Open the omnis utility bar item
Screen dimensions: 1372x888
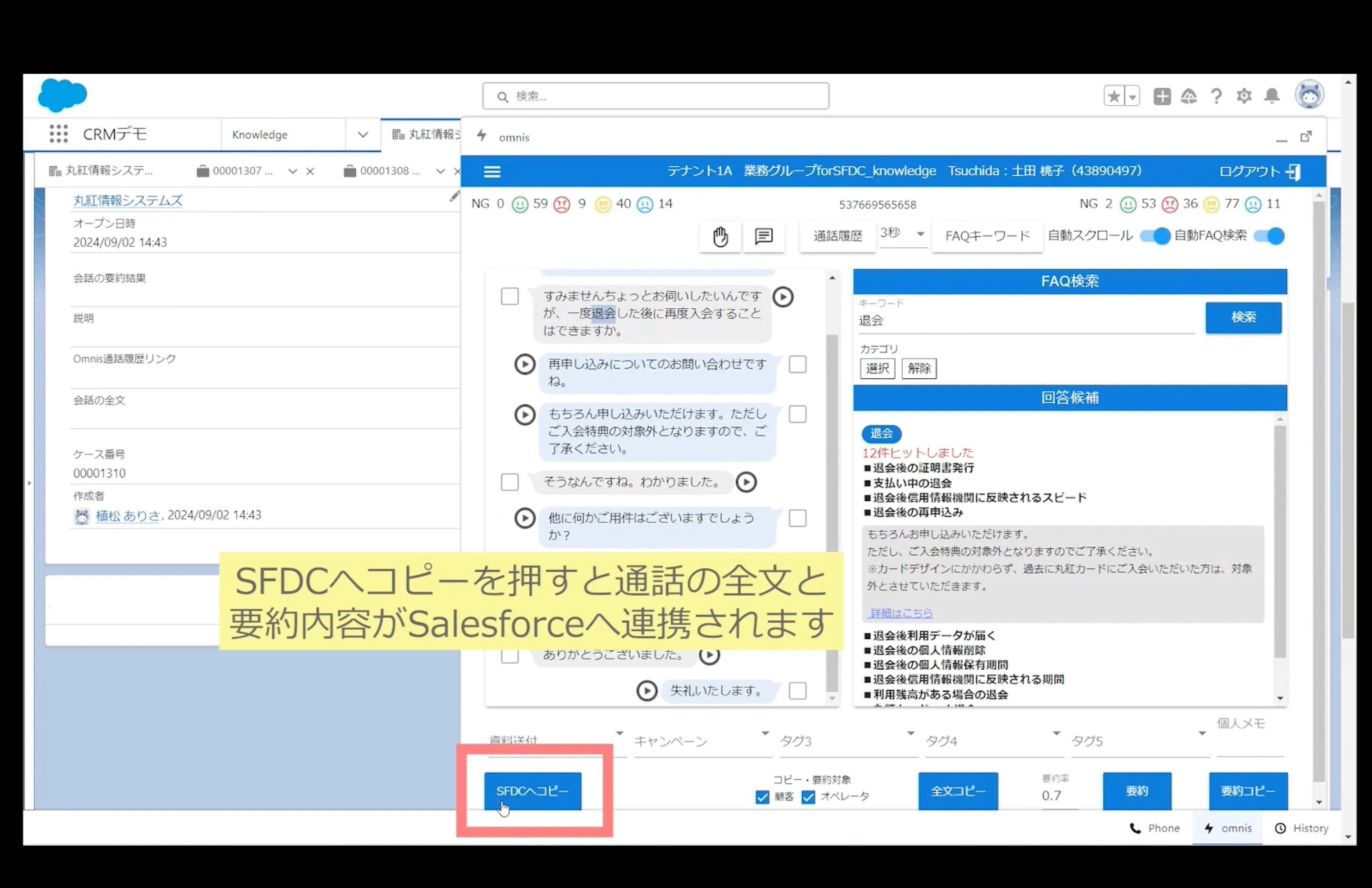pos(1228,828)
